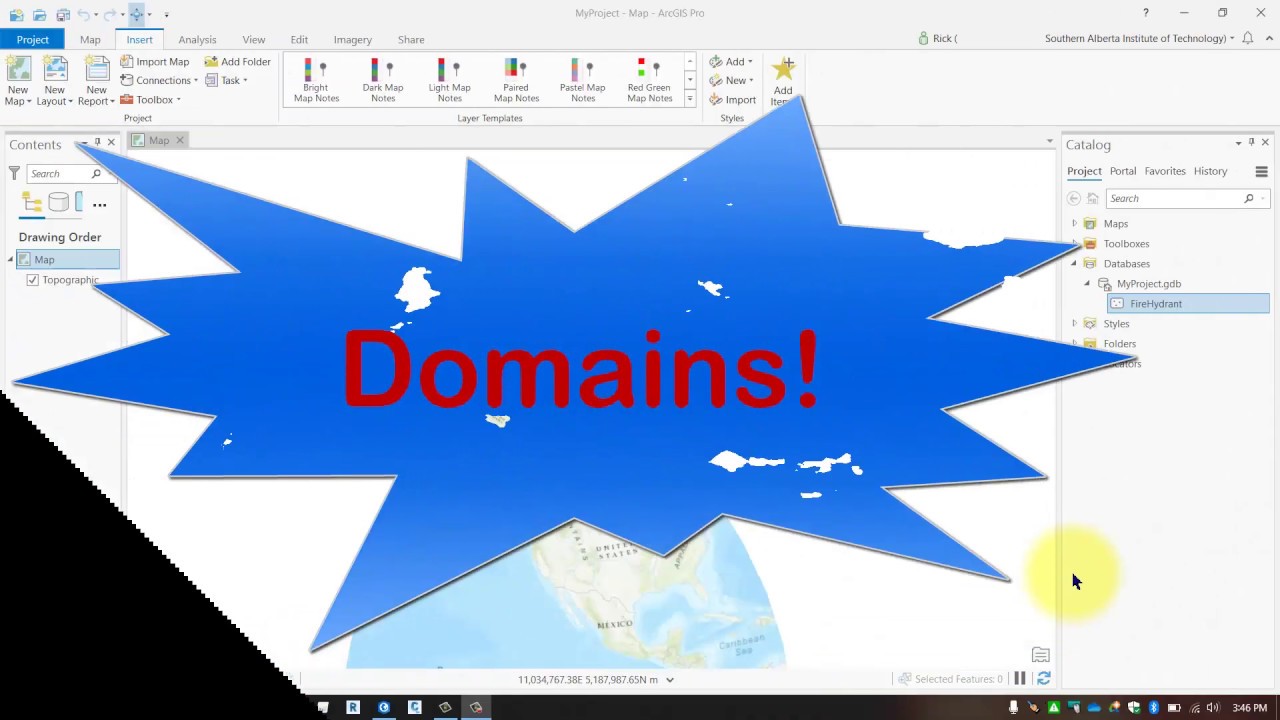Open the coordinate display units dropdown

tap(670, 680)
